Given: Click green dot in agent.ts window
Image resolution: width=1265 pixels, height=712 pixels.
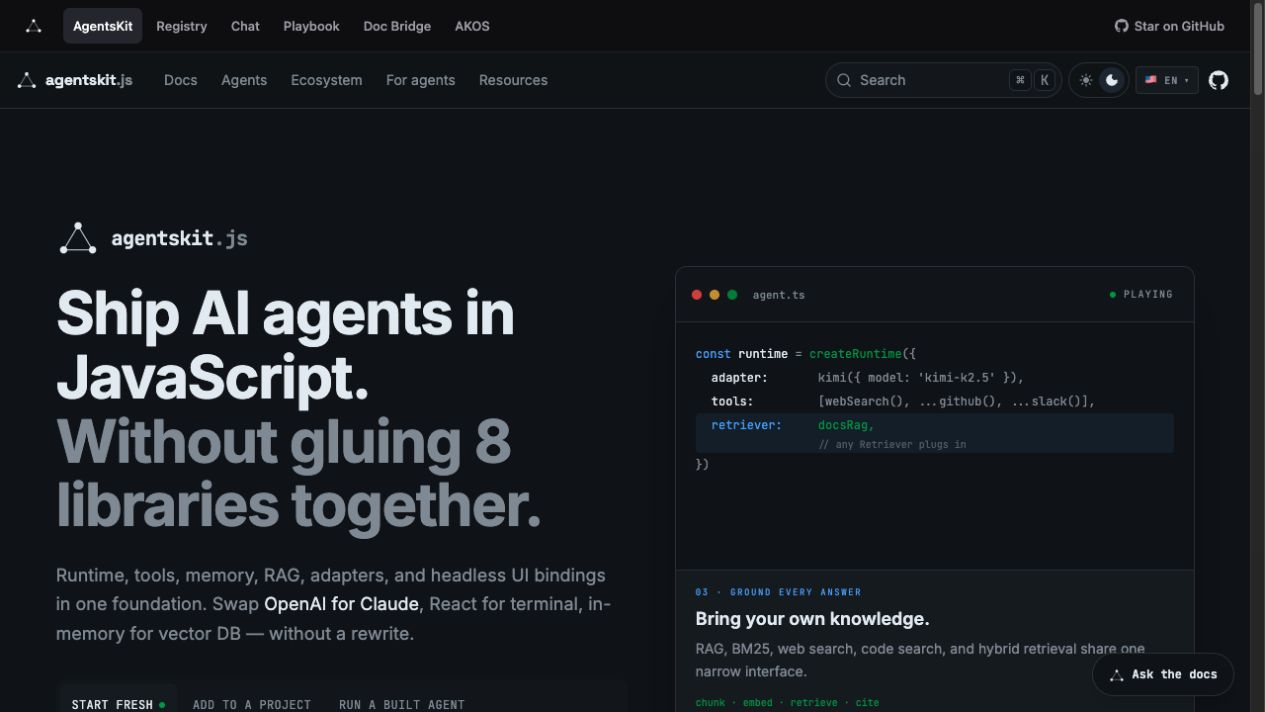Looking at the screenshot, I should pyautogui.click(x=732, y=295).
